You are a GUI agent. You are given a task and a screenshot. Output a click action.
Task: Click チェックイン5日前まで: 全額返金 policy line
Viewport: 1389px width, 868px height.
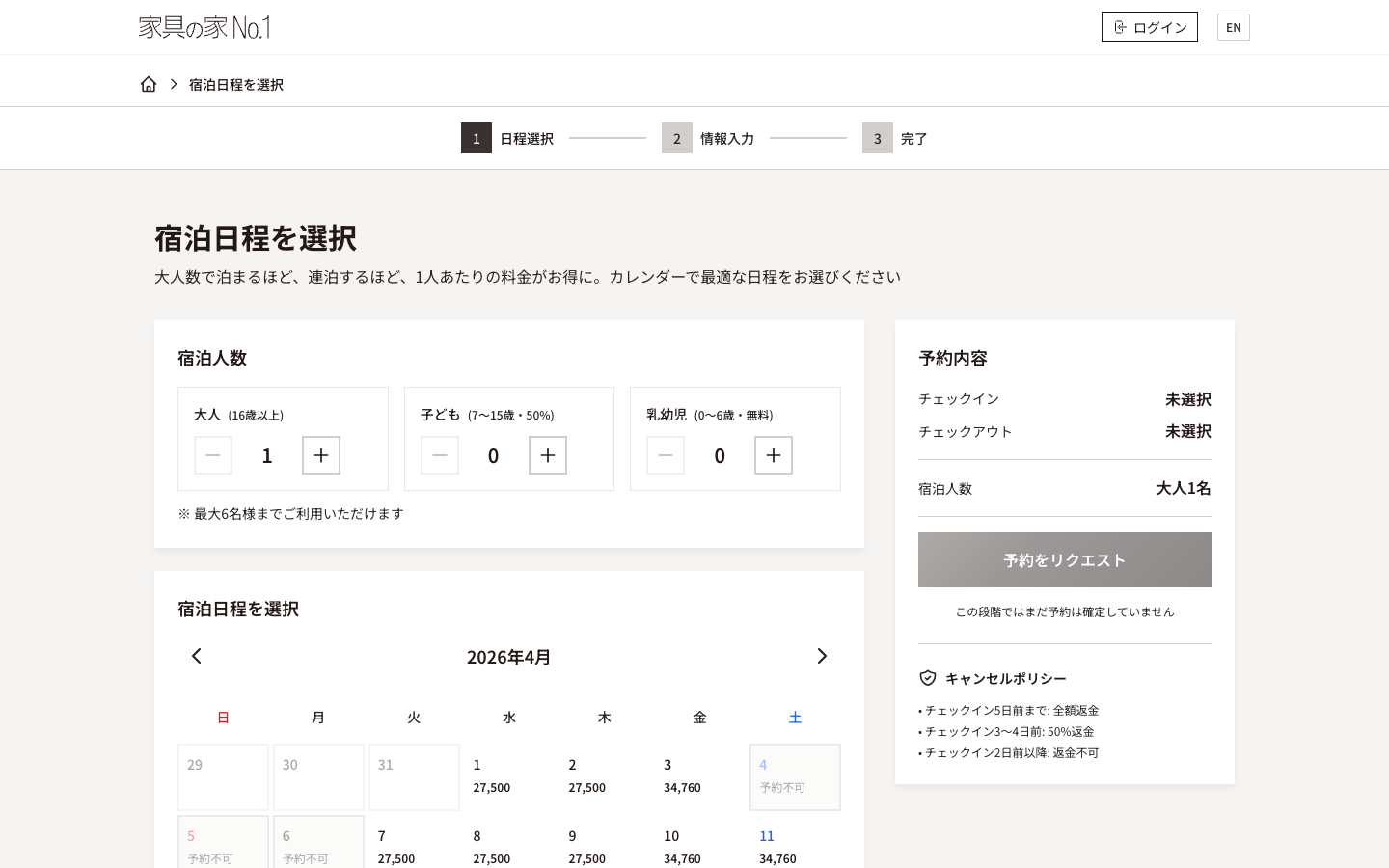(1009, 710)
